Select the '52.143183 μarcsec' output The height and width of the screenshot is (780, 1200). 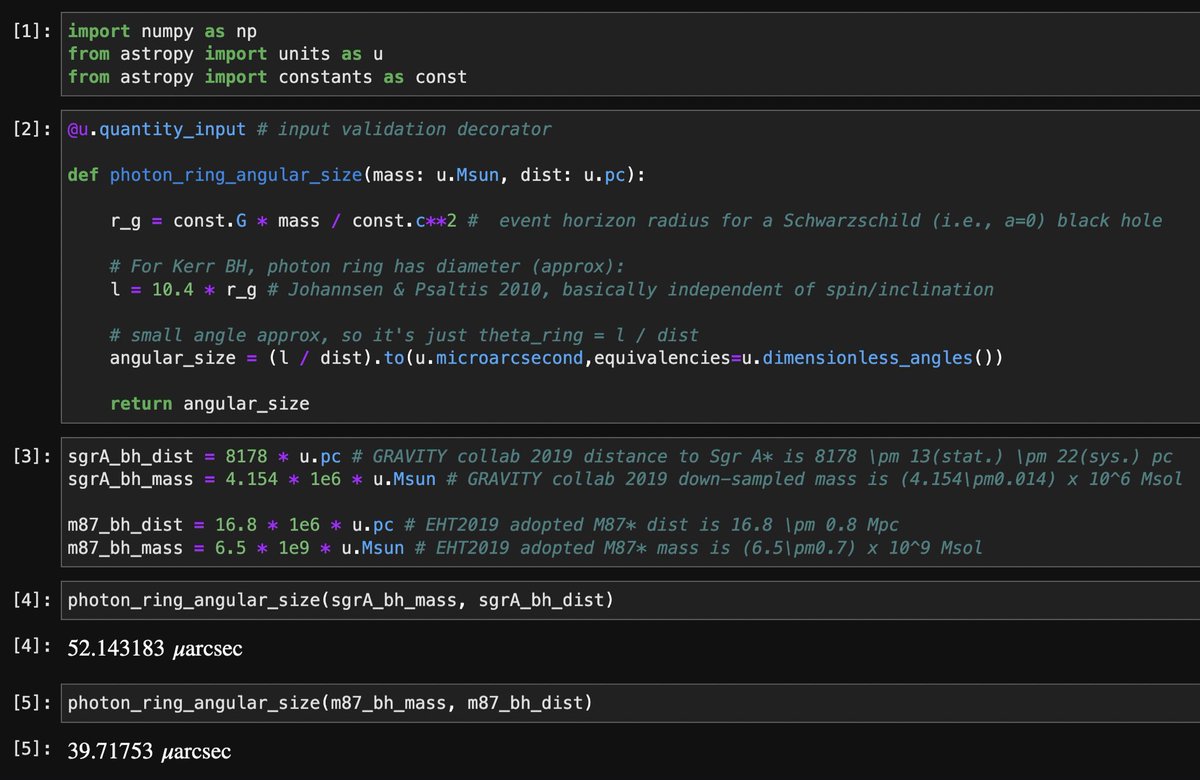click(154, 648)
